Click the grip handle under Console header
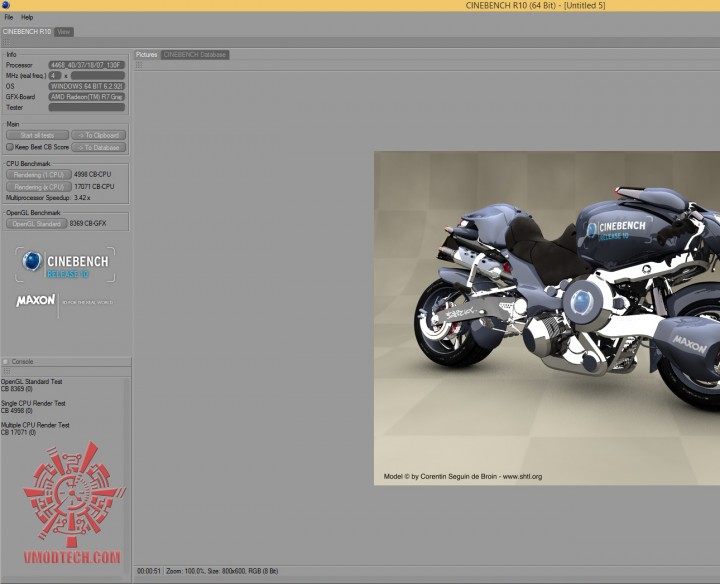 tap(6, 371)
